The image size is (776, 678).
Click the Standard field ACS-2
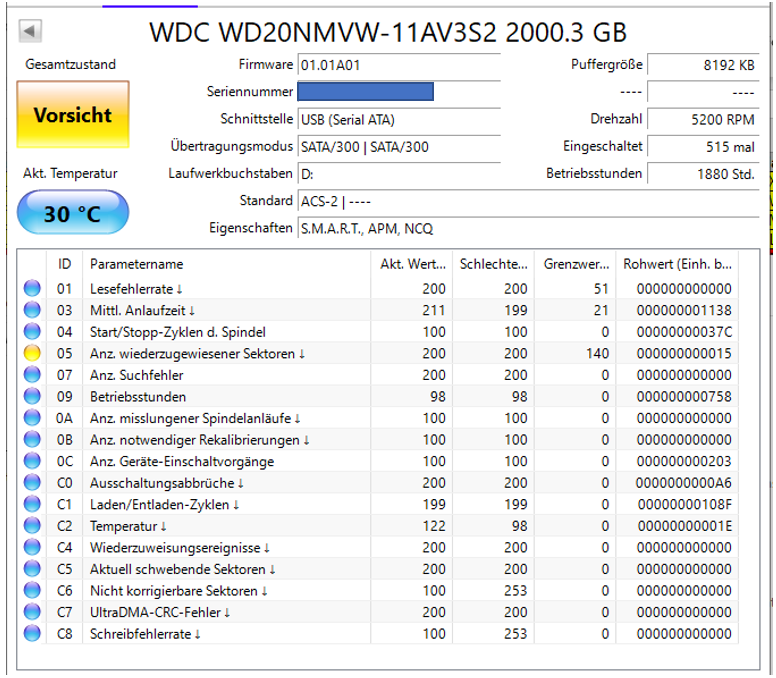[529, 201]
